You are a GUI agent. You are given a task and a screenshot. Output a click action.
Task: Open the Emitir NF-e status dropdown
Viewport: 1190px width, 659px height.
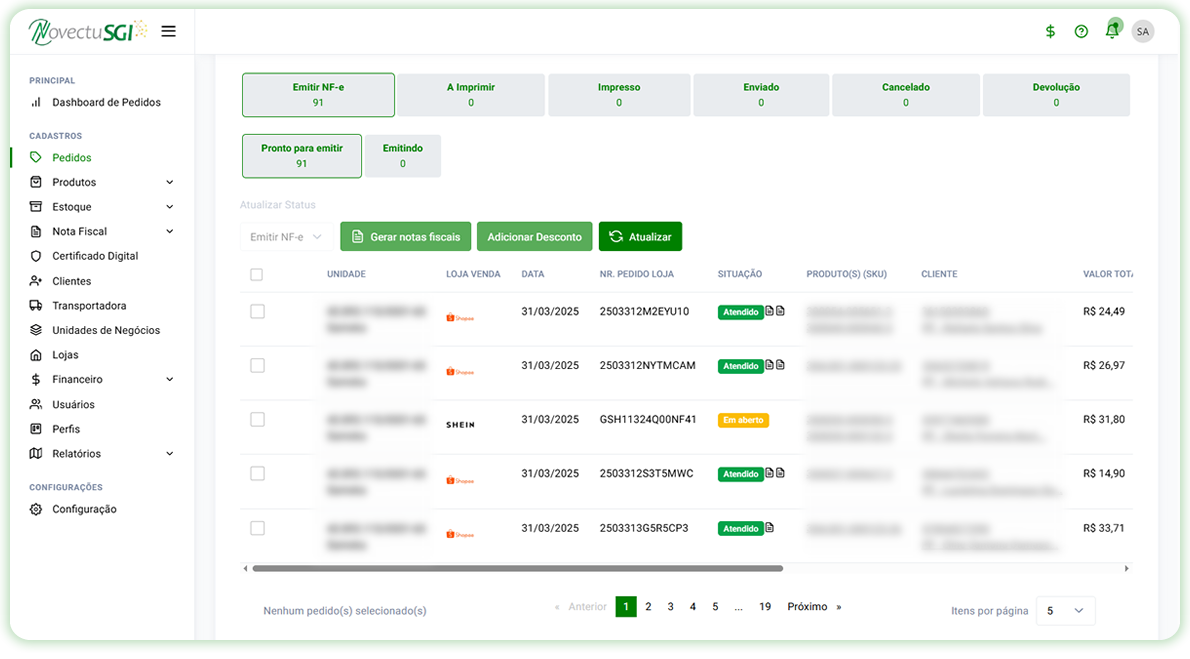click(x=287, y=237)
